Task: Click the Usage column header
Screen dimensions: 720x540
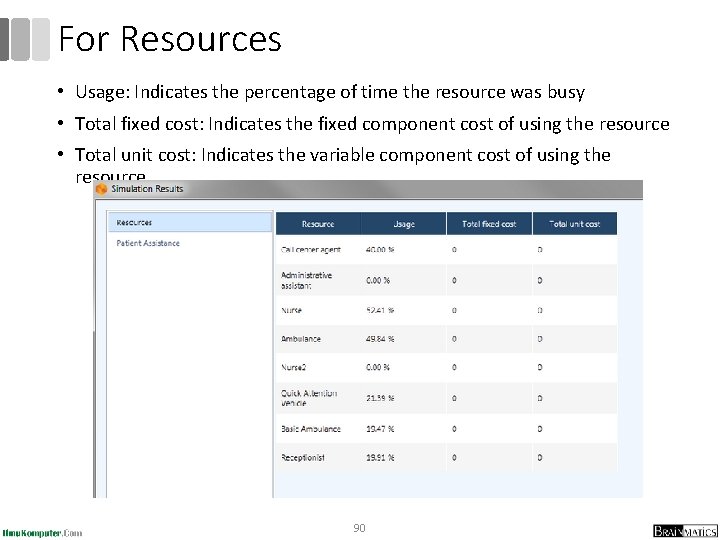Action: pyautogui.click(x=404, y=224)
